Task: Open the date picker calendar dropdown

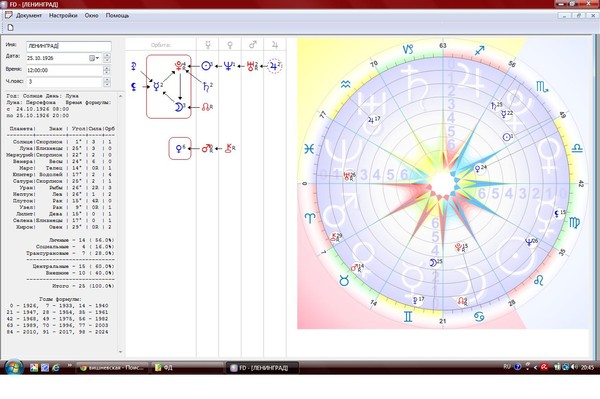Action: tap(94, 58)
